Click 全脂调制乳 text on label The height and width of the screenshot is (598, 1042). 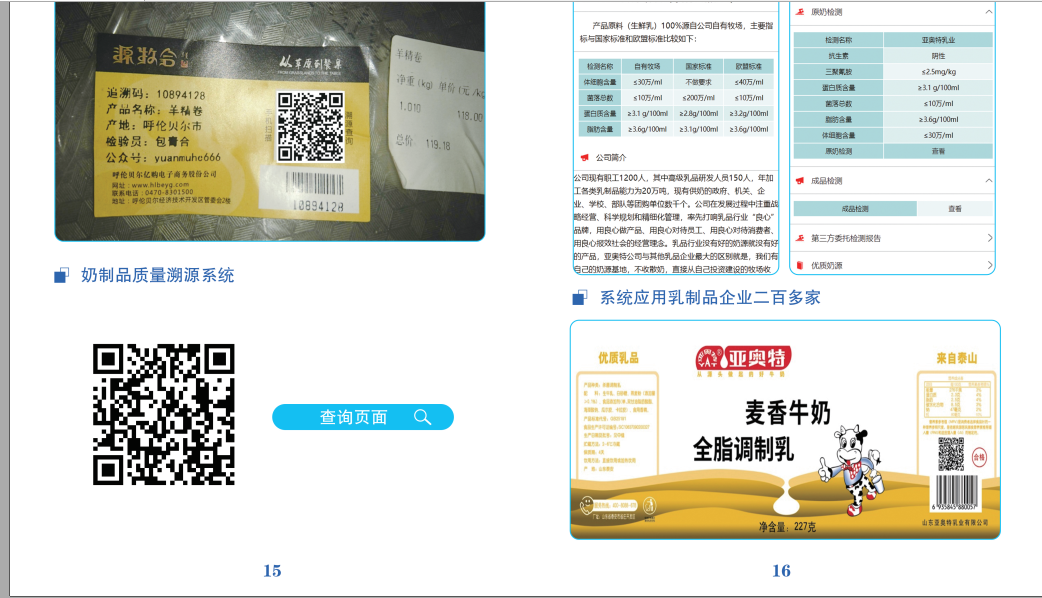(x=744, y=450)
